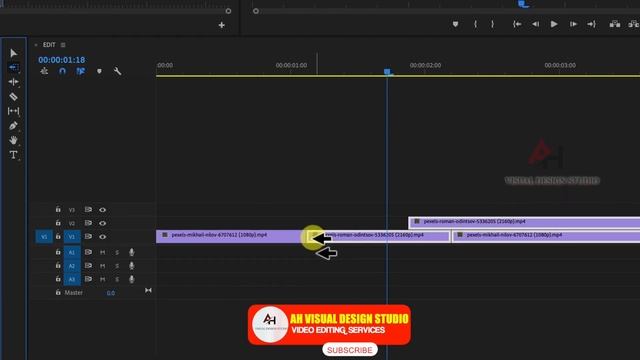Viewport: 640px width, 360px height.
Task: Toggle lock on the Master track
Action: click(58, 293)
